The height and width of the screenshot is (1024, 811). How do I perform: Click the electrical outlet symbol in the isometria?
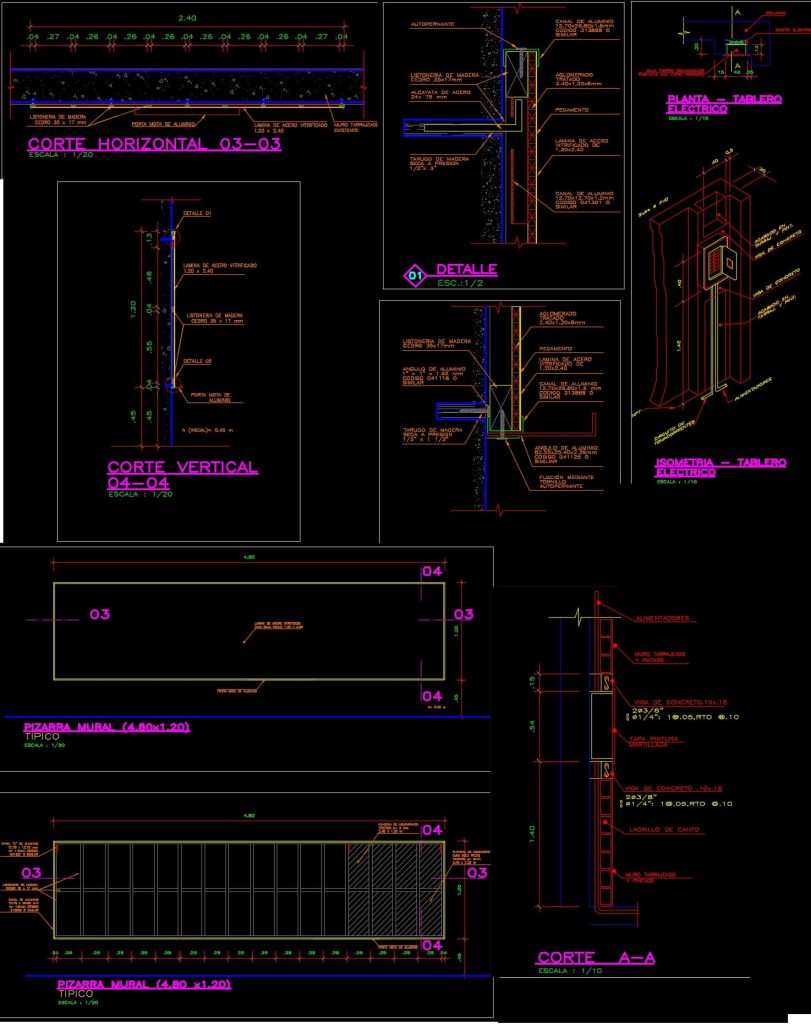714,264
